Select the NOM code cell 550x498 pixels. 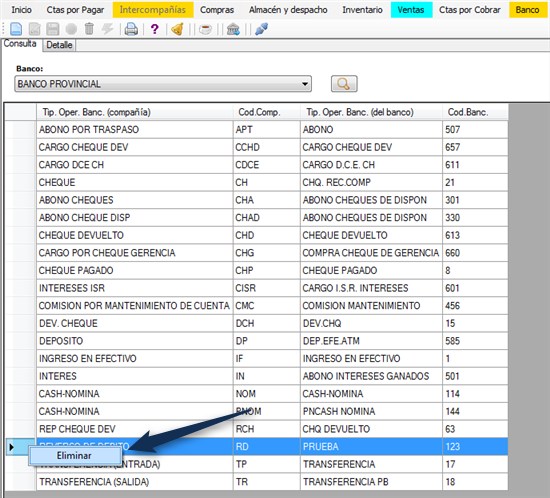(x=267, y=394)
